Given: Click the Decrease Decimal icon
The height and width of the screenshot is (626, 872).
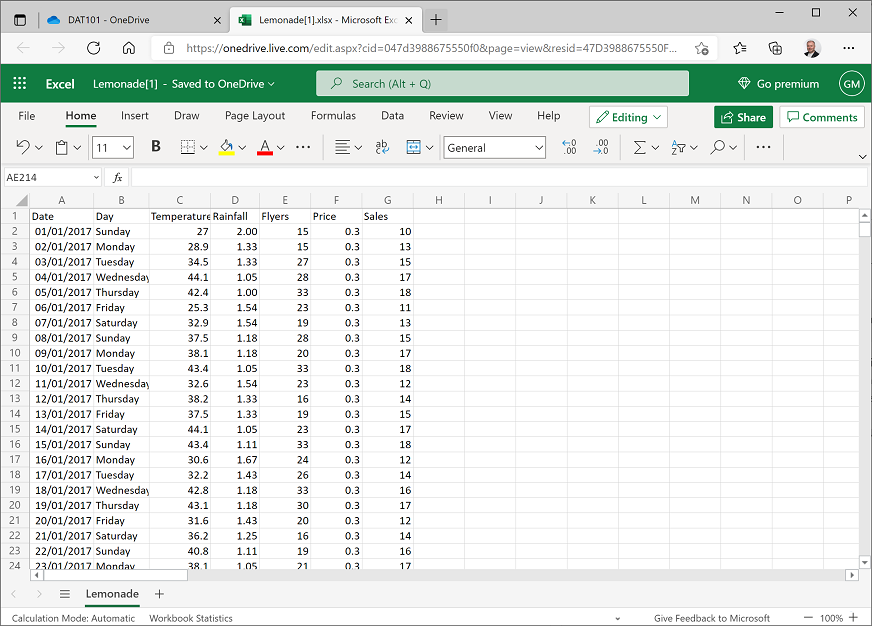Looking at the screenshot, I should (600, 147).
